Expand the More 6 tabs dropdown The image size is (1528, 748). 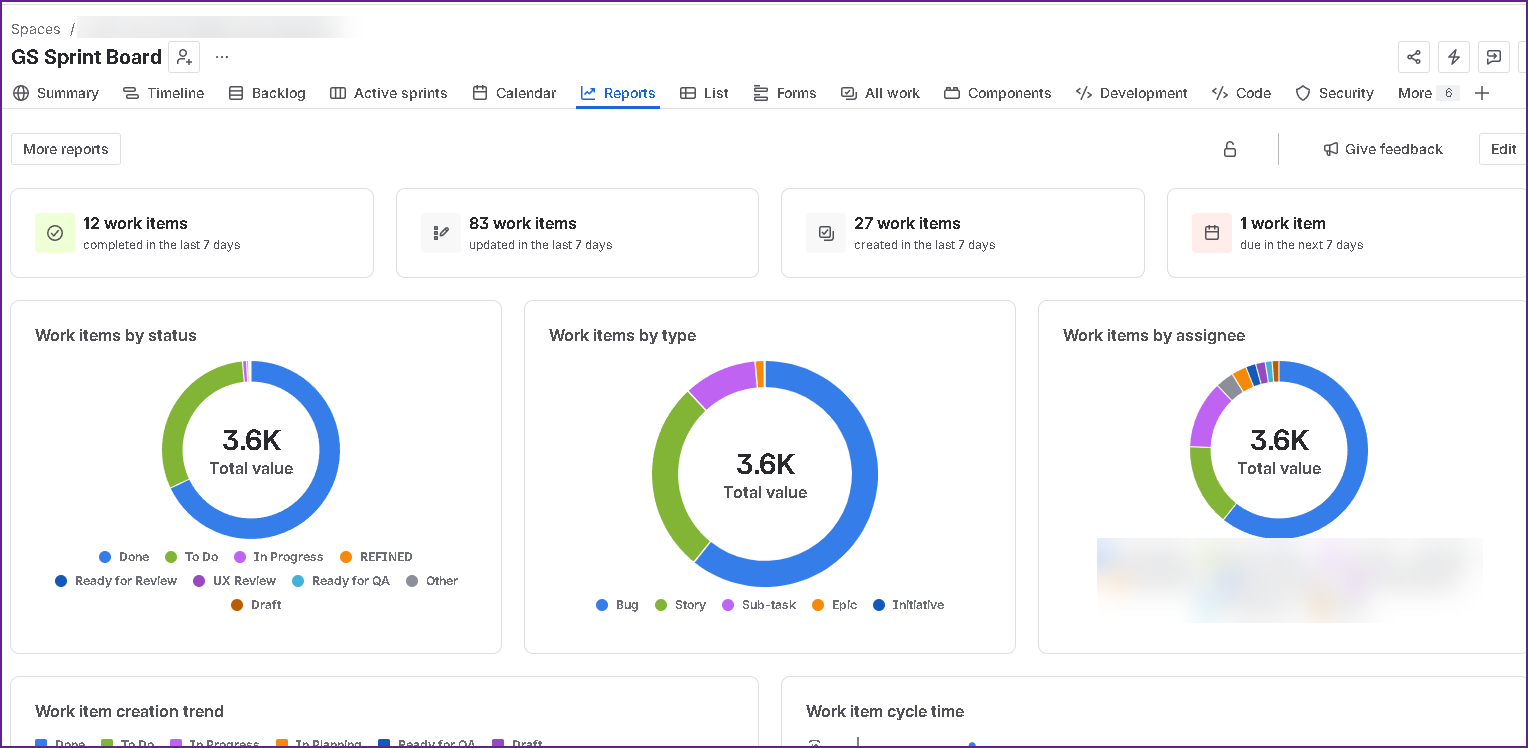[x=1428, y=93]
